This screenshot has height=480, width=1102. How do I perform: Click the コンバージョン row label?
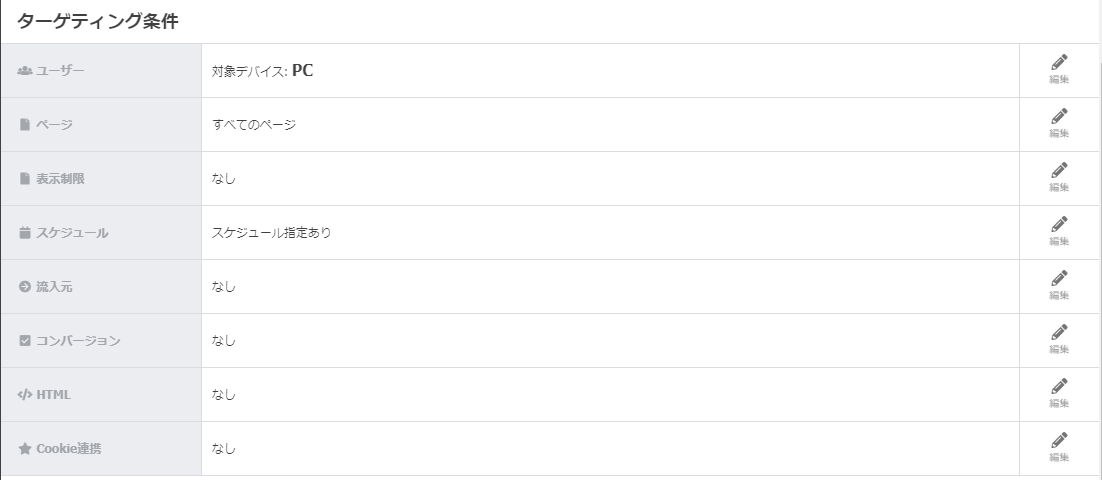[x=78, y=341]
